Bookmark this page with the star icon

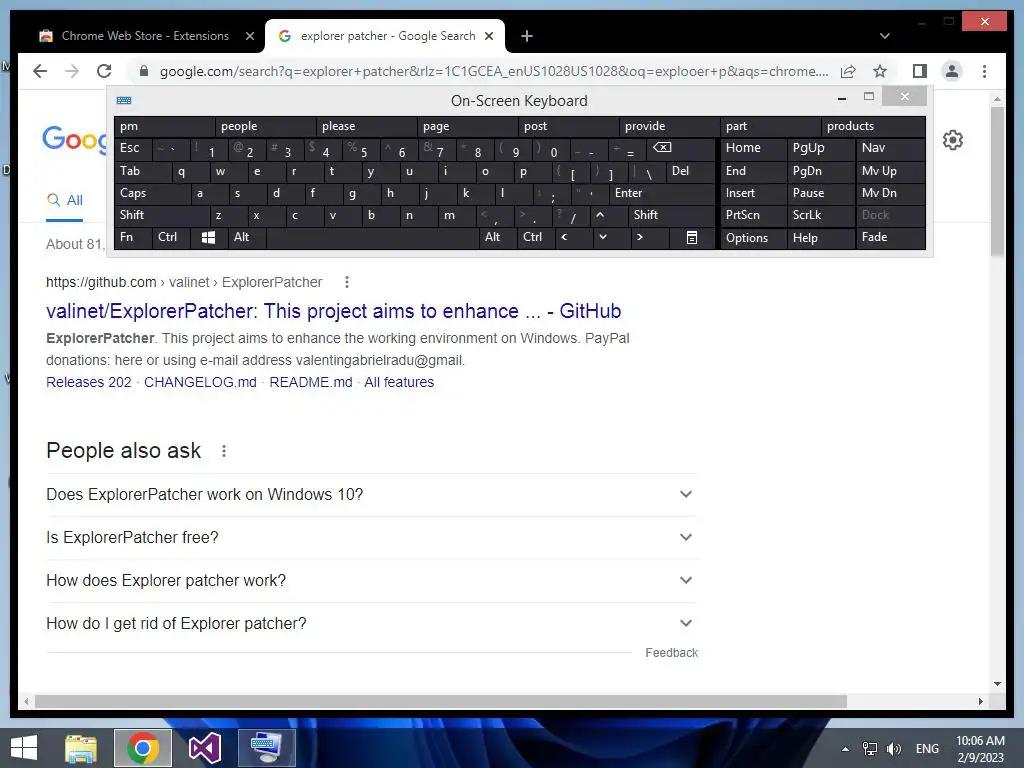[x=880, y=71]
